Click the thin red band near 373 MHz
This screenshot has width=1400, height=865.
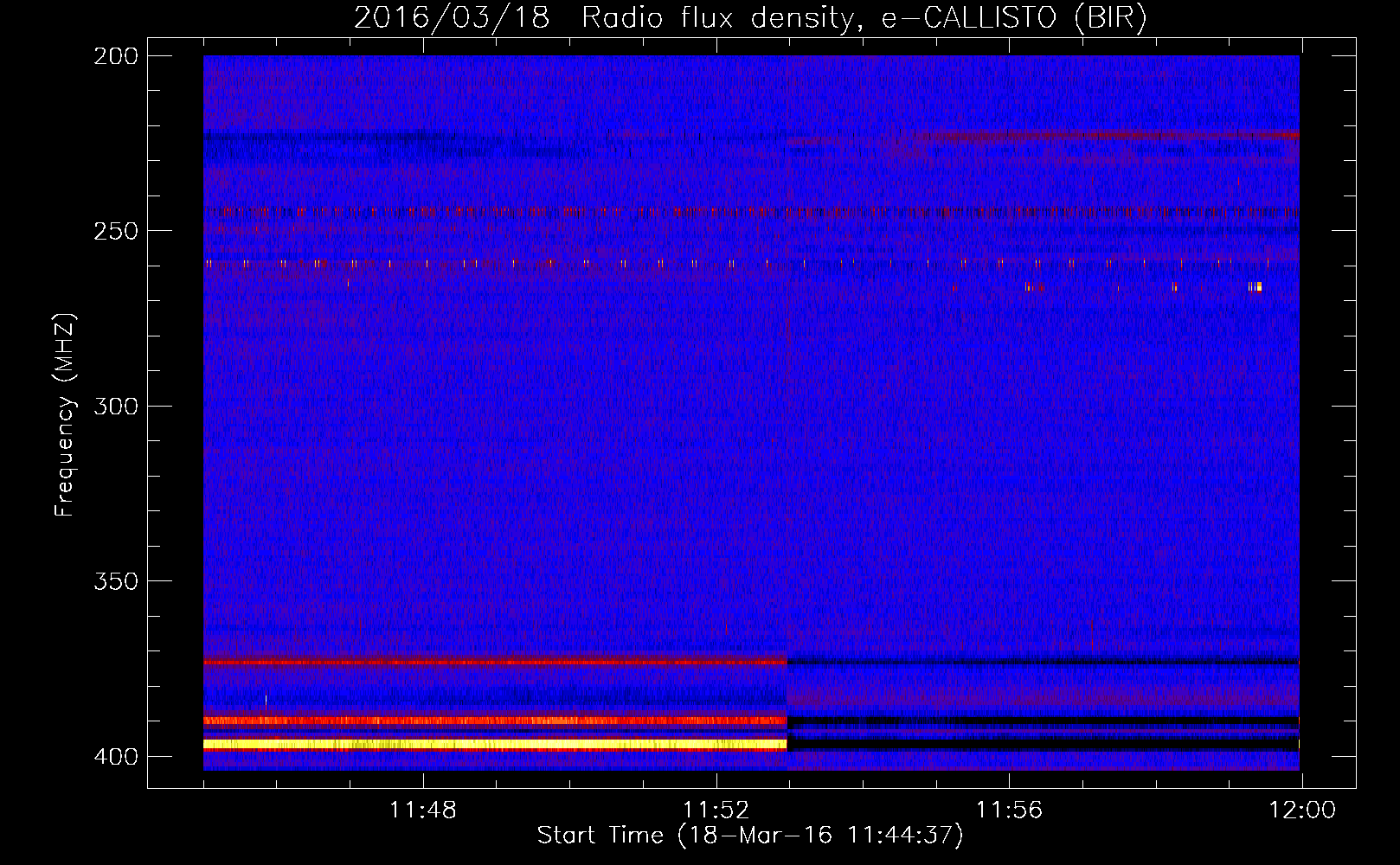495,662
